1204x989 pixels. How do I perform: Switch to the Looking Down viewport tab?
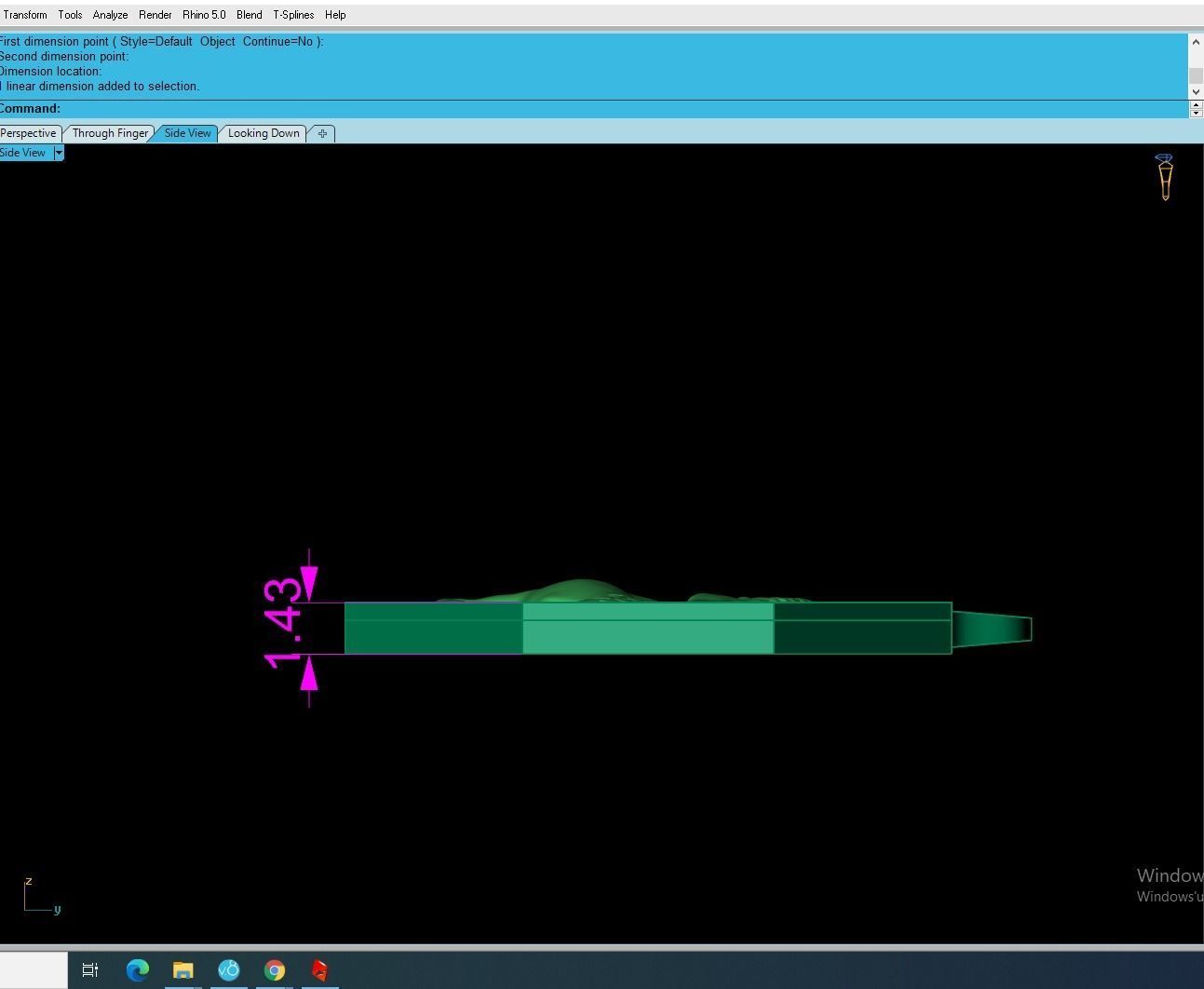point(264,133)
